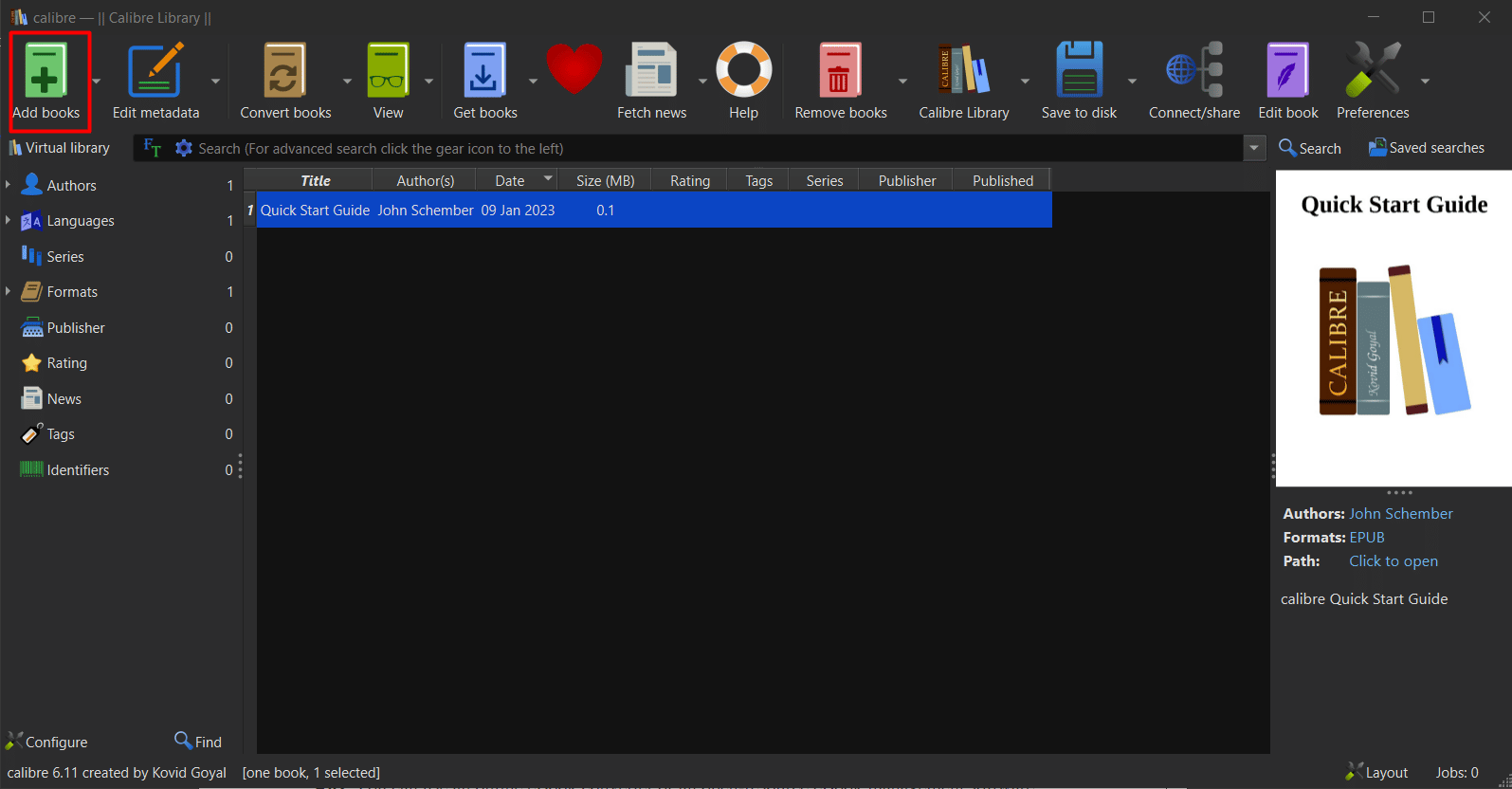This screenshot has height=789, width=1512.
Task: Open search history dropdown
Action: [1254, 148]
